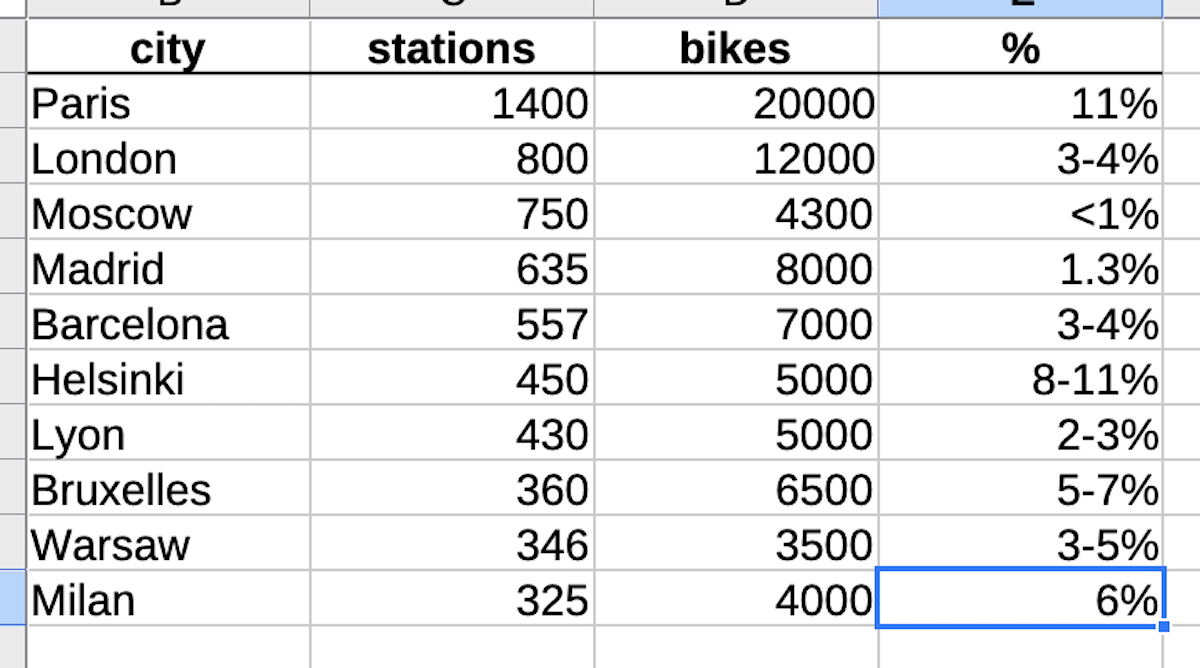Select the Paris city cell
This screenshot has width=1200, height=668.
click(x=168, y=101)
